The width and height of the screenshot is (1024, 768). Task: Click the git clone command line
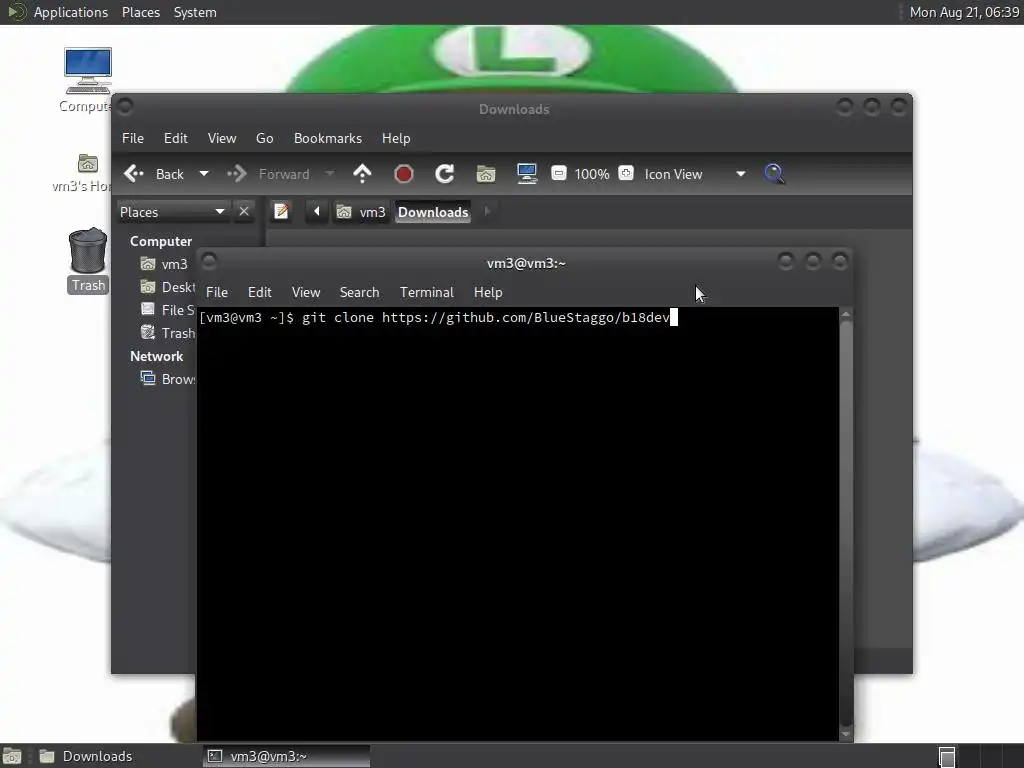438,317
